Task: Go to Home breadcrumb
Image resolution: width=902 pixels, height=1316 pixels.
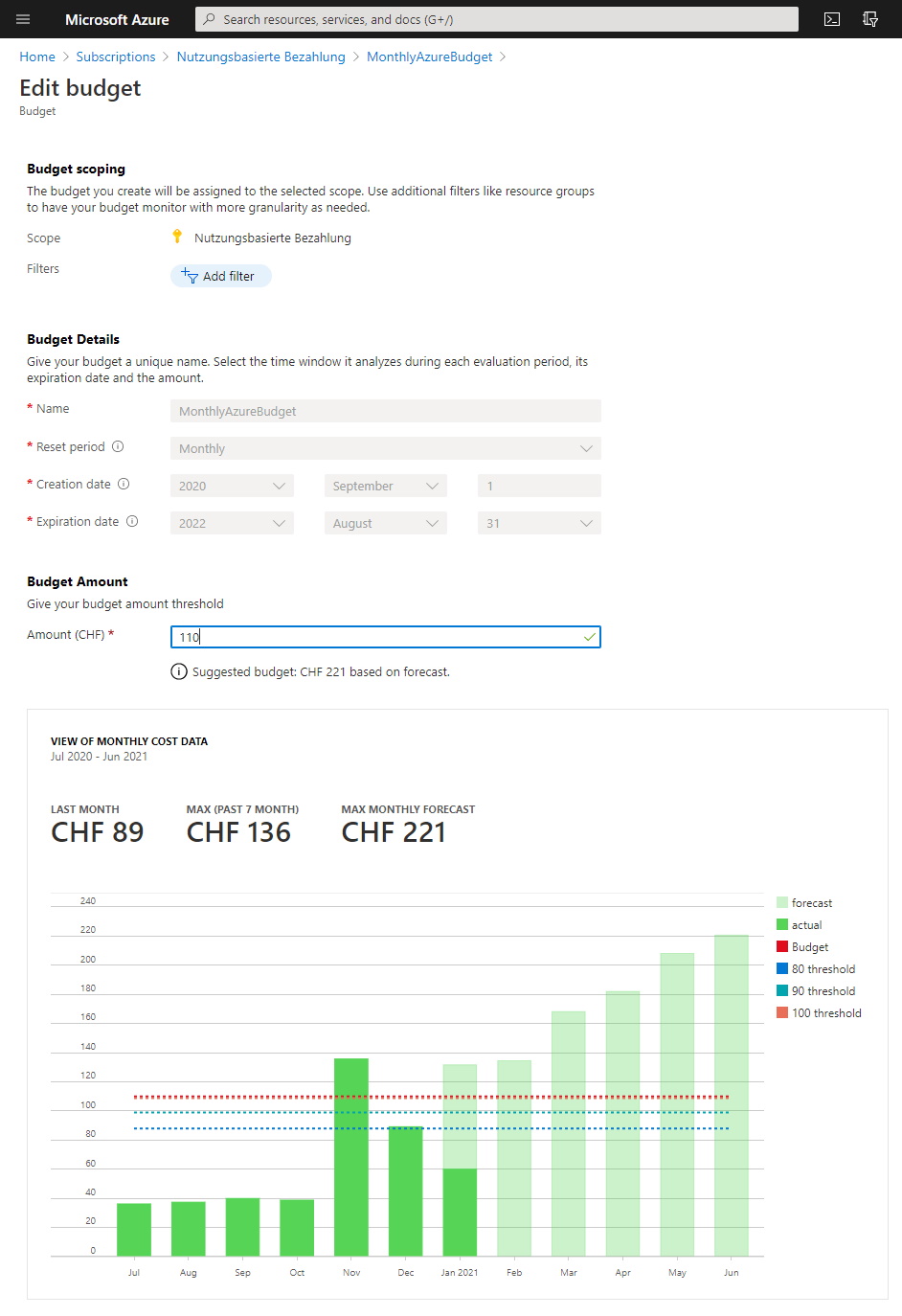Action: click(x=37, y=57)
